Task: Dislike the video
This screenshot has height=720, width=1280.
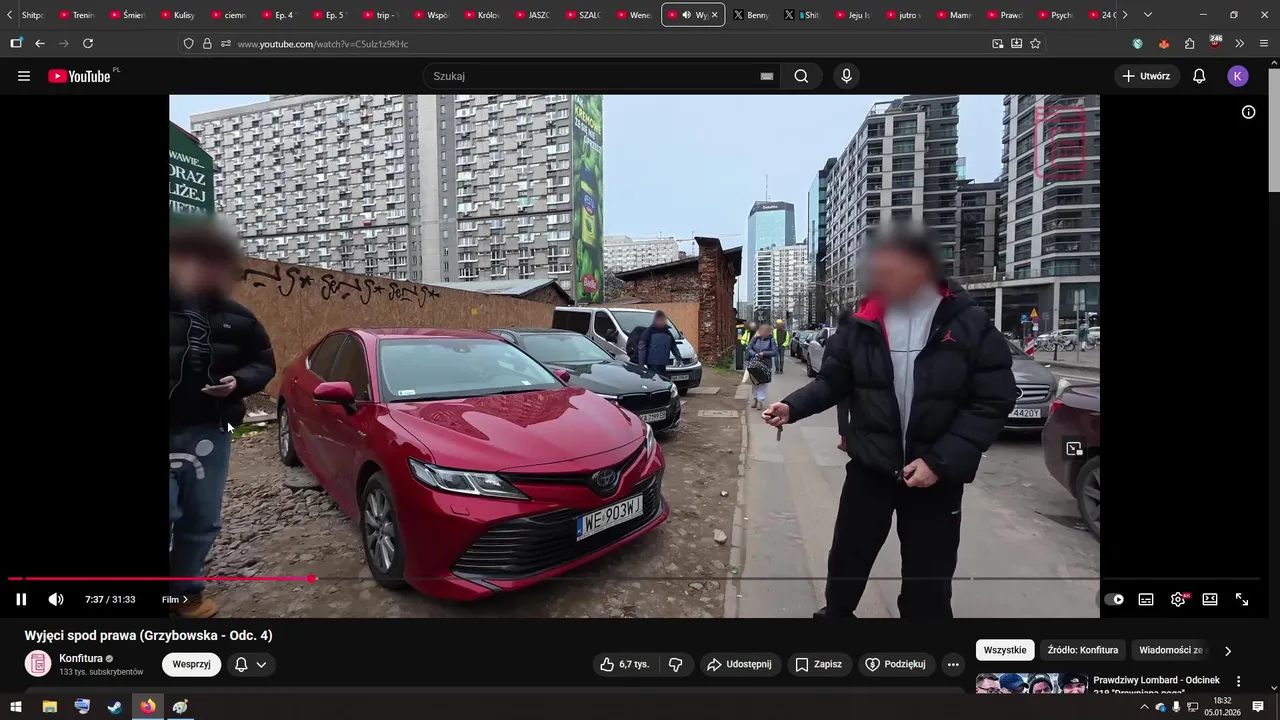Action: [x=675, y=664]
